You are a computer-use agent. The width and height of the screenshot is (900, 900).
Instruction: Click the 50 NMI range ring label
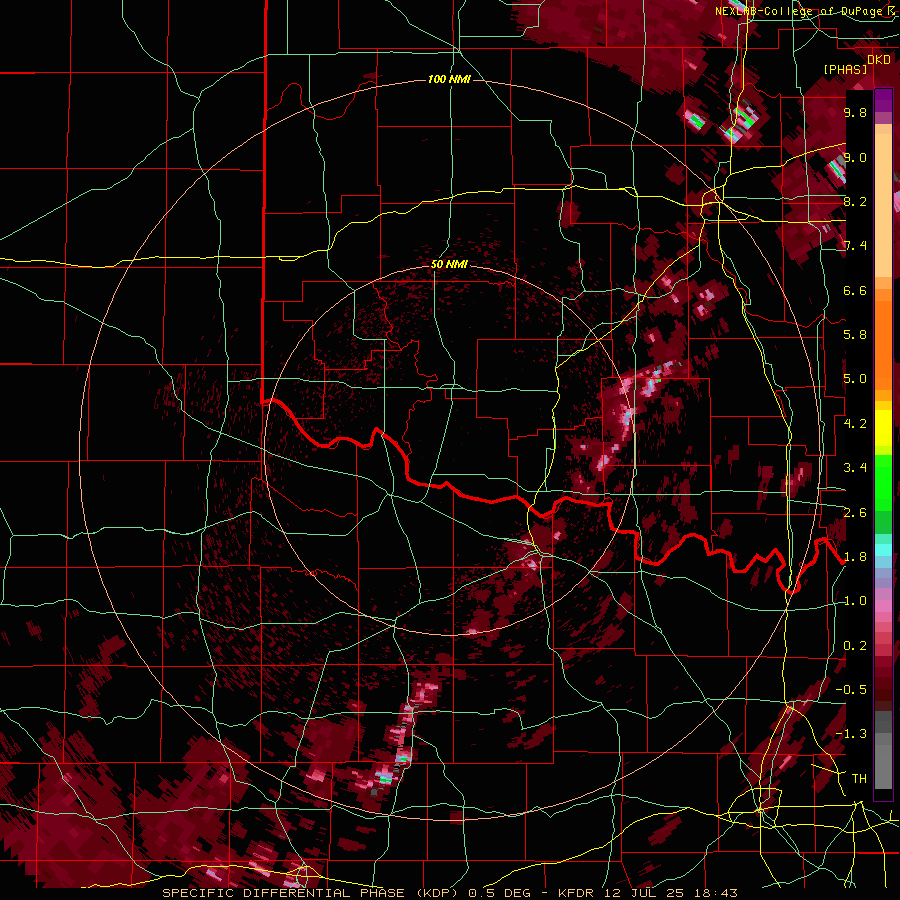(x=449, y=265)
